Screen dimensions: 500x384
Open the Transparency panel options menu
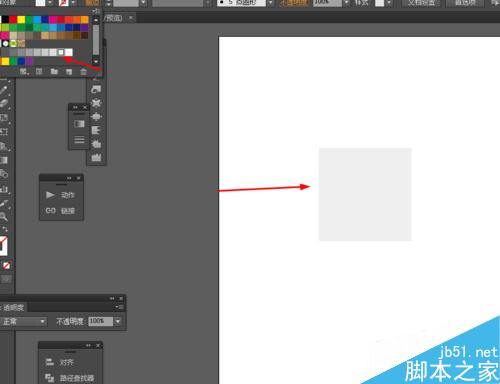coord(120,307)
